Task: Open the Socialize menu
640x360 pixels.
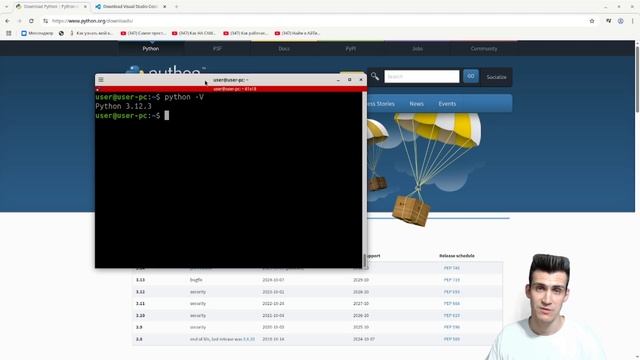Action: pyautogui.click(x=496, y=77)
